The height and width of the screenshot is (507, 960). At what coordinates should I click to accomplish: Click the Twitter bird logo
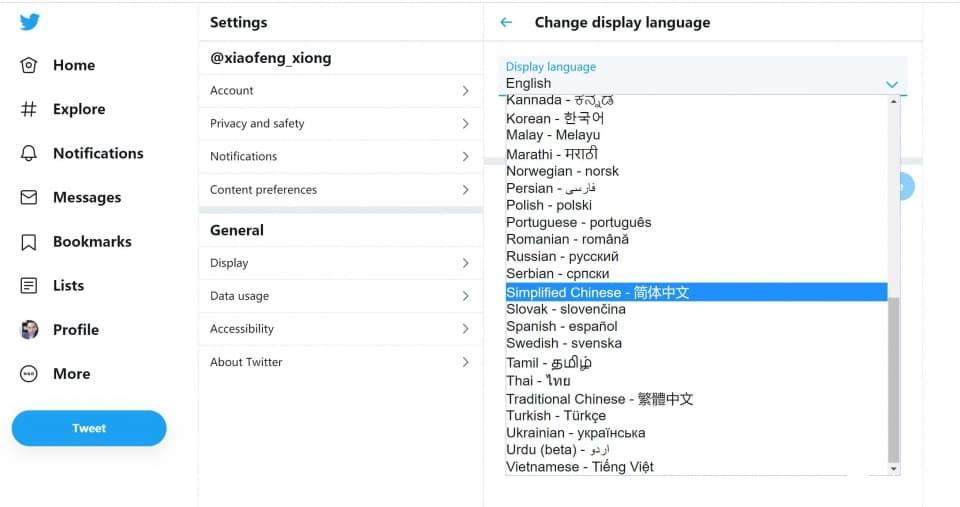tap(29, 22)
